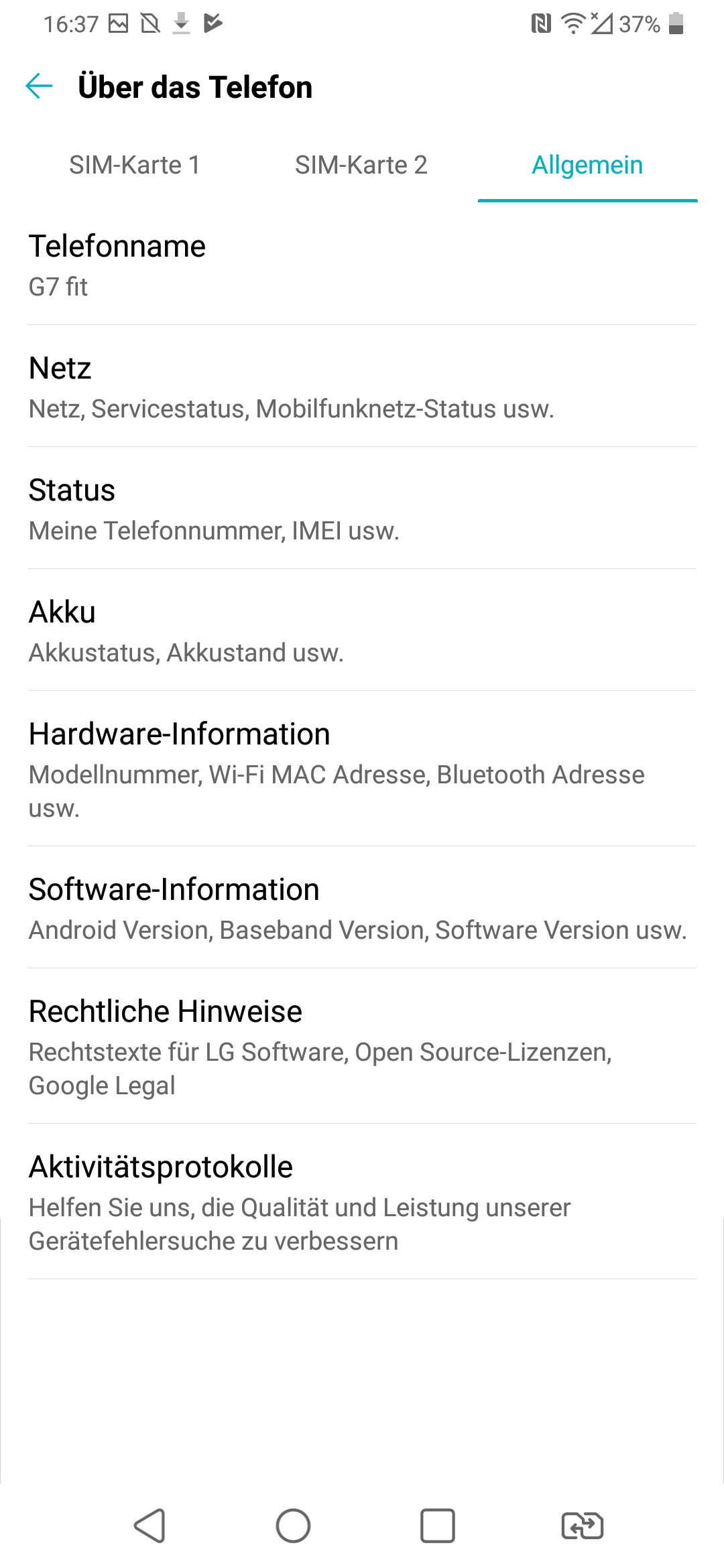
Task: Tap the download notification icon
Action: (x=181, y=24)
